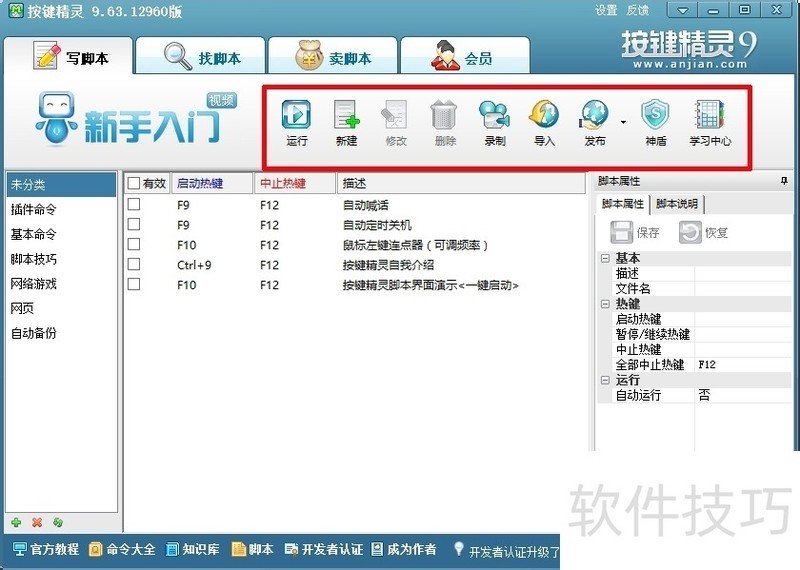Click the 描述 property value field

point(743,274)
